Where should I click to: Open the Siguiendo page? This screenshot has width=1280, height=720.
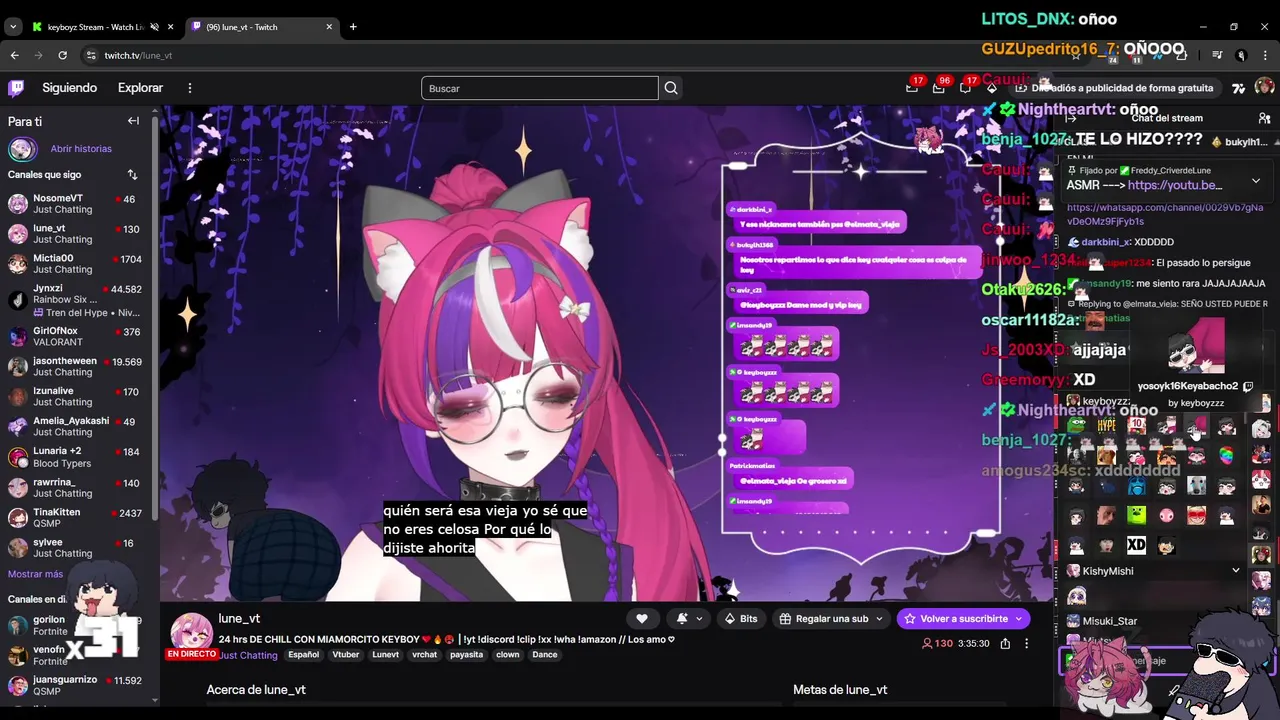pyautogui.click(x=70, y=88)
